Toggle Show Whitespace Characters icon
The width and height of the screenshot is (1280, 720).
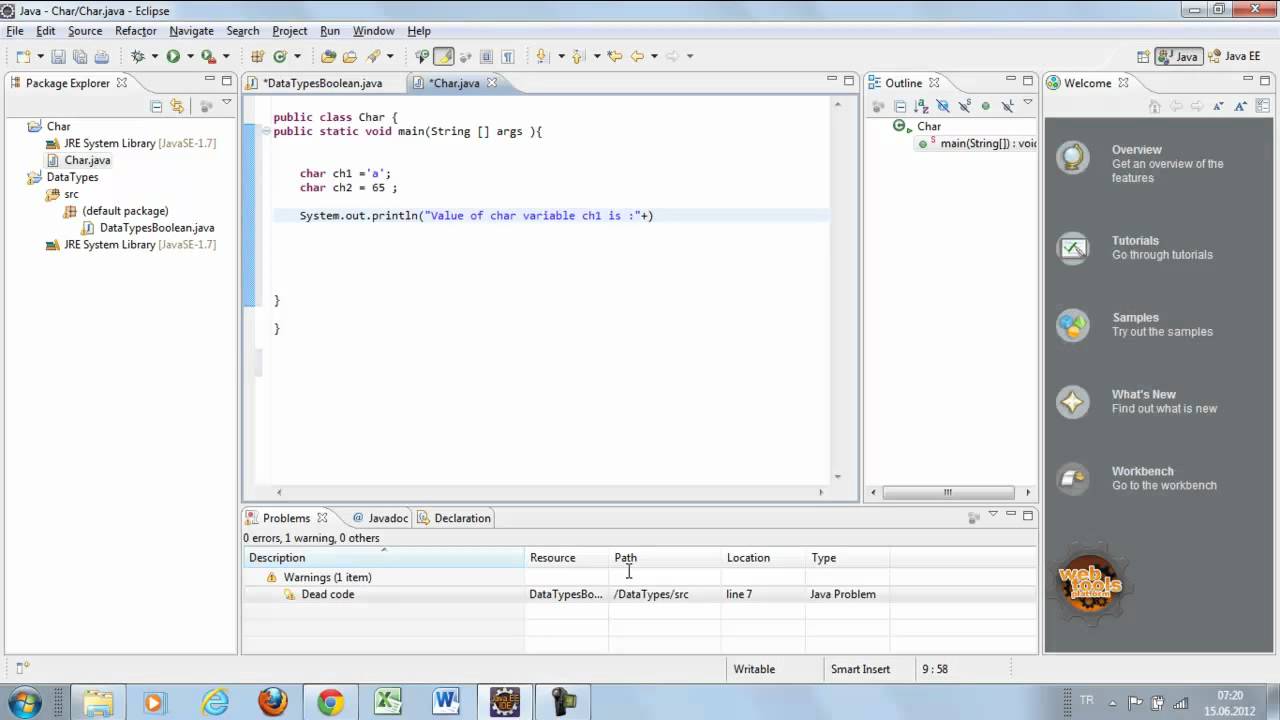coord(508,57)
